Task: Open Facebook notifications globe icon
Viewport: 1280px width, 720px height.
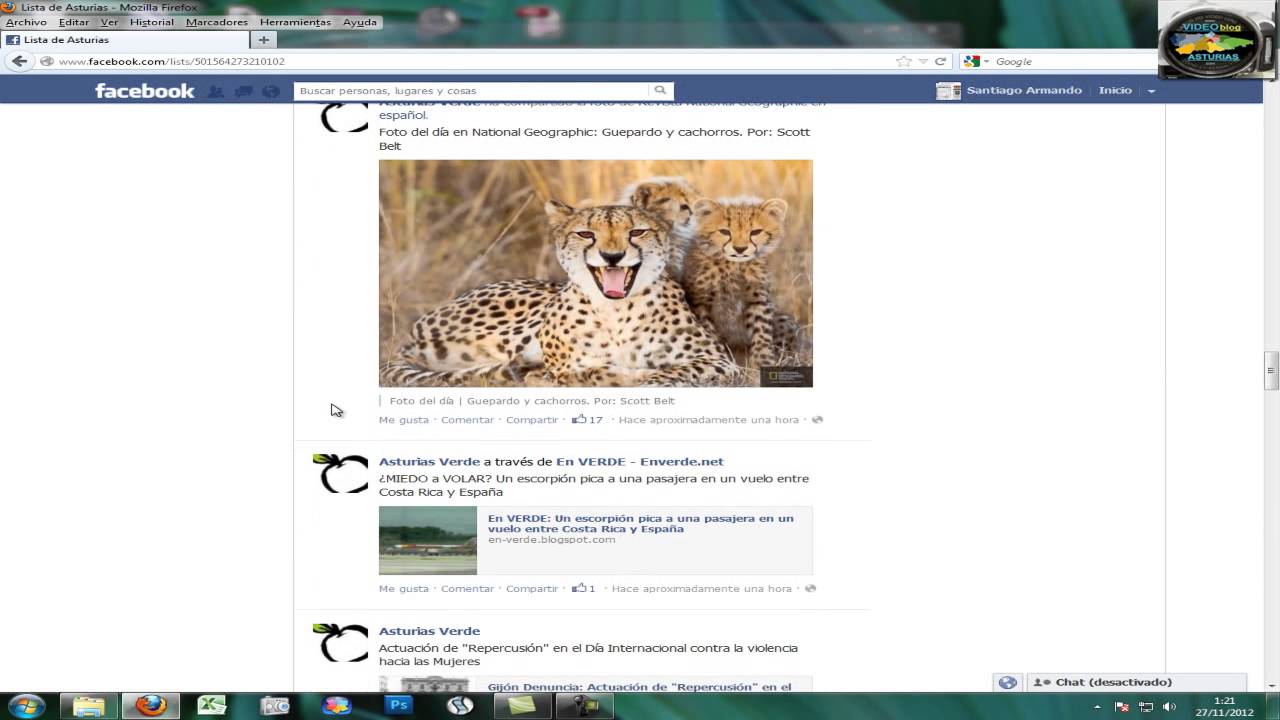Action: [271, 91]
